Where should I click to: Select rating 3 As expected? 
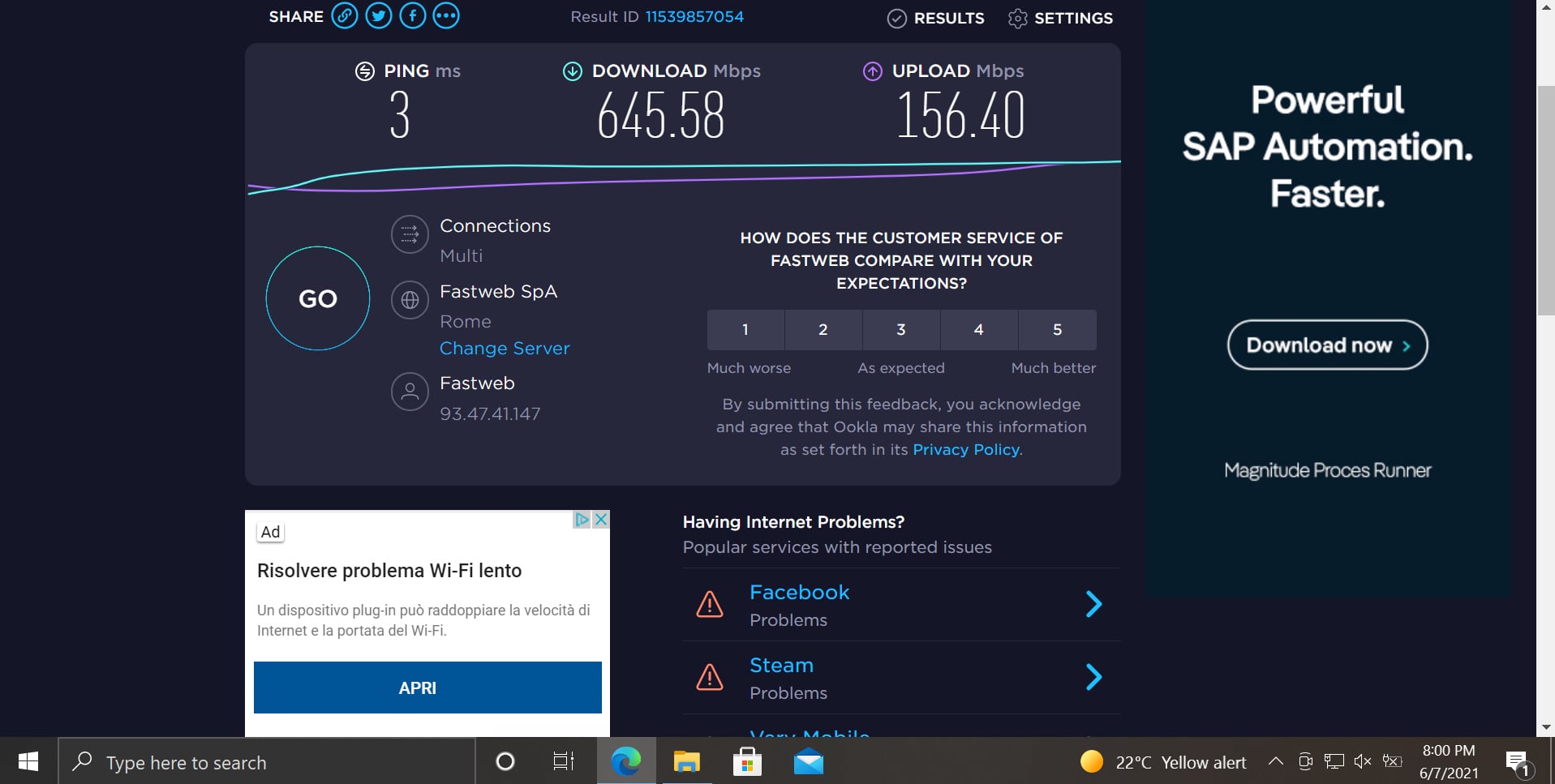pyautogui.click(x=901, y=330)
